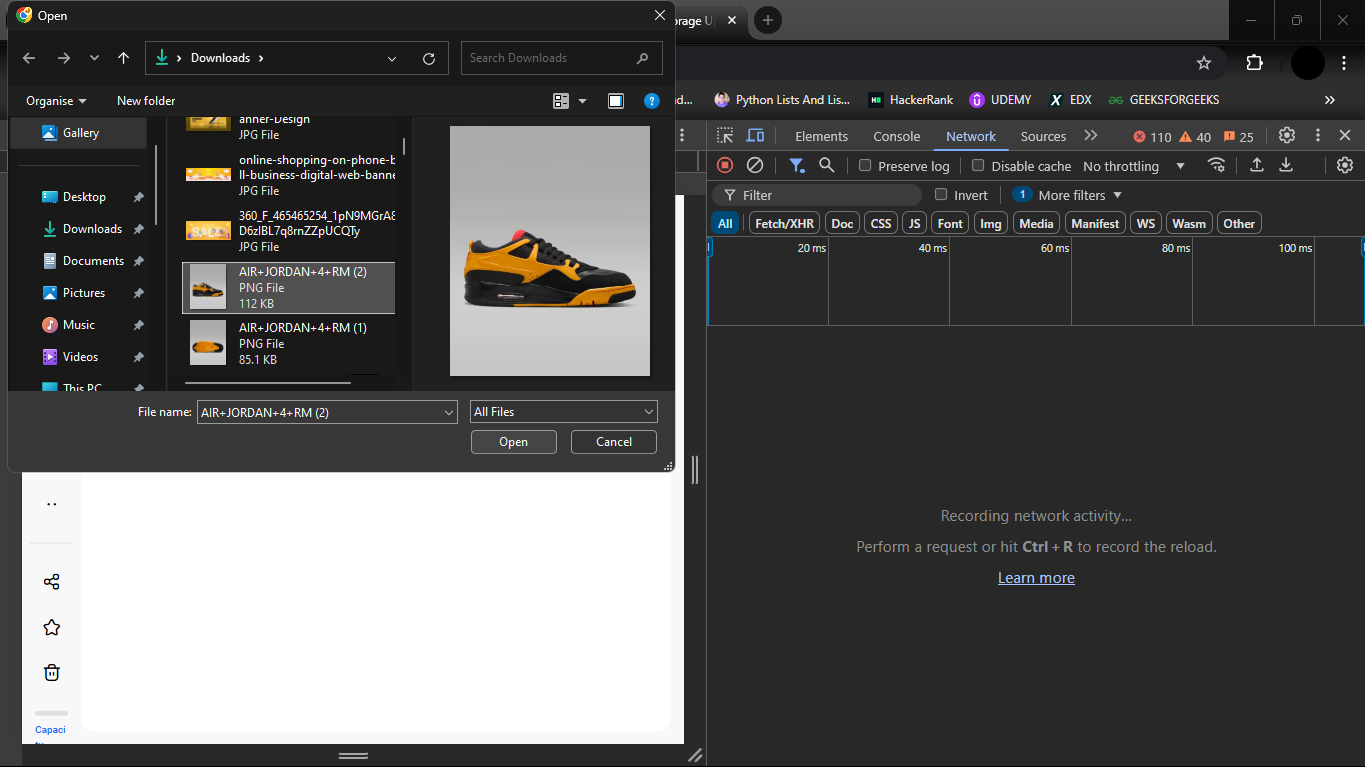Export the network log as HAR
The width and height of the screenshot is (1365, 767).
point(1286,165)
